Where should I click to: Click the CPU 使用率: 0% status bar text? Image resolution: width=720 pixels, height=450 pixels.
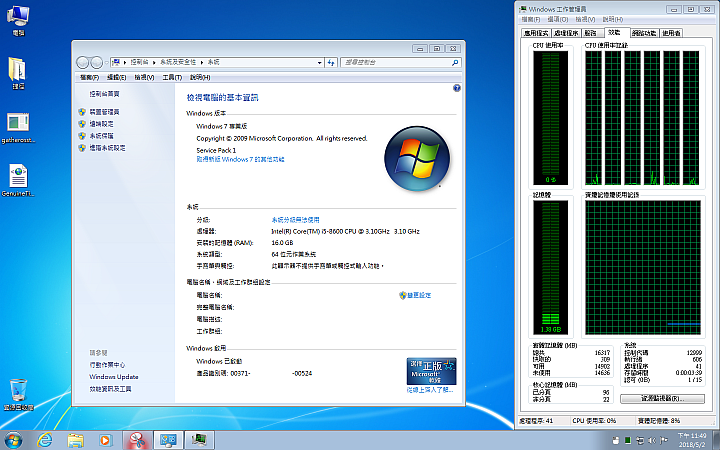594,421
